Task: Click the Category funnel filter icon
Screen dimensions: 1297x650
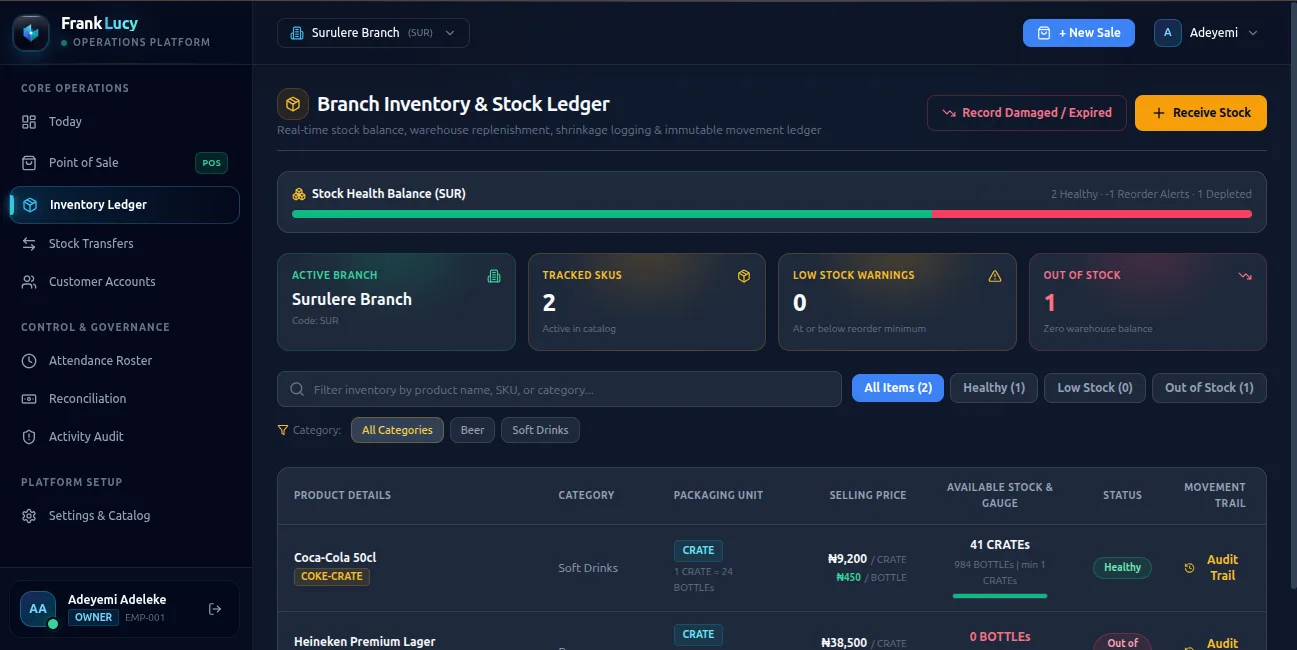Action: 283,430
